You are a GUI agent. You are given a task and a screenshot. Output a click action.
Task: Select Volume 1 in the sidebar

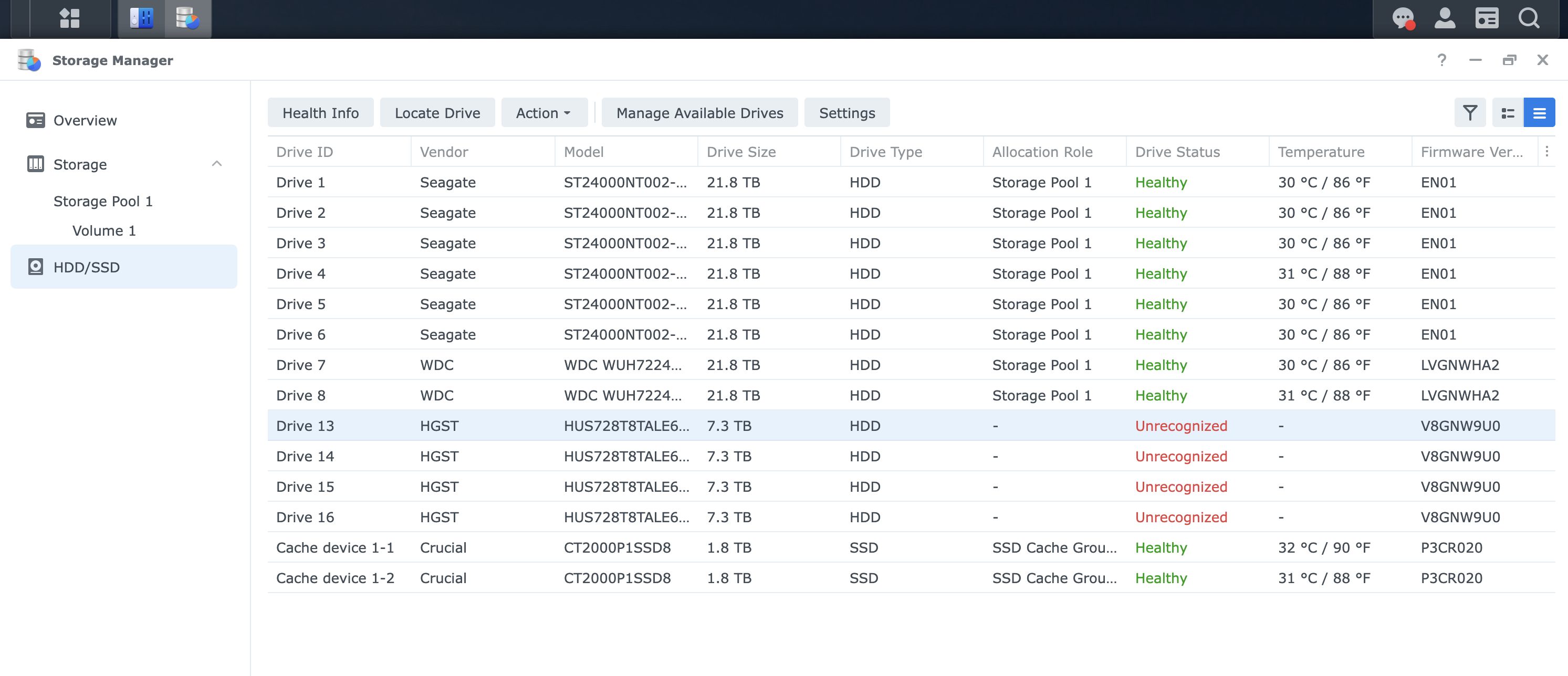pos(103,230)
